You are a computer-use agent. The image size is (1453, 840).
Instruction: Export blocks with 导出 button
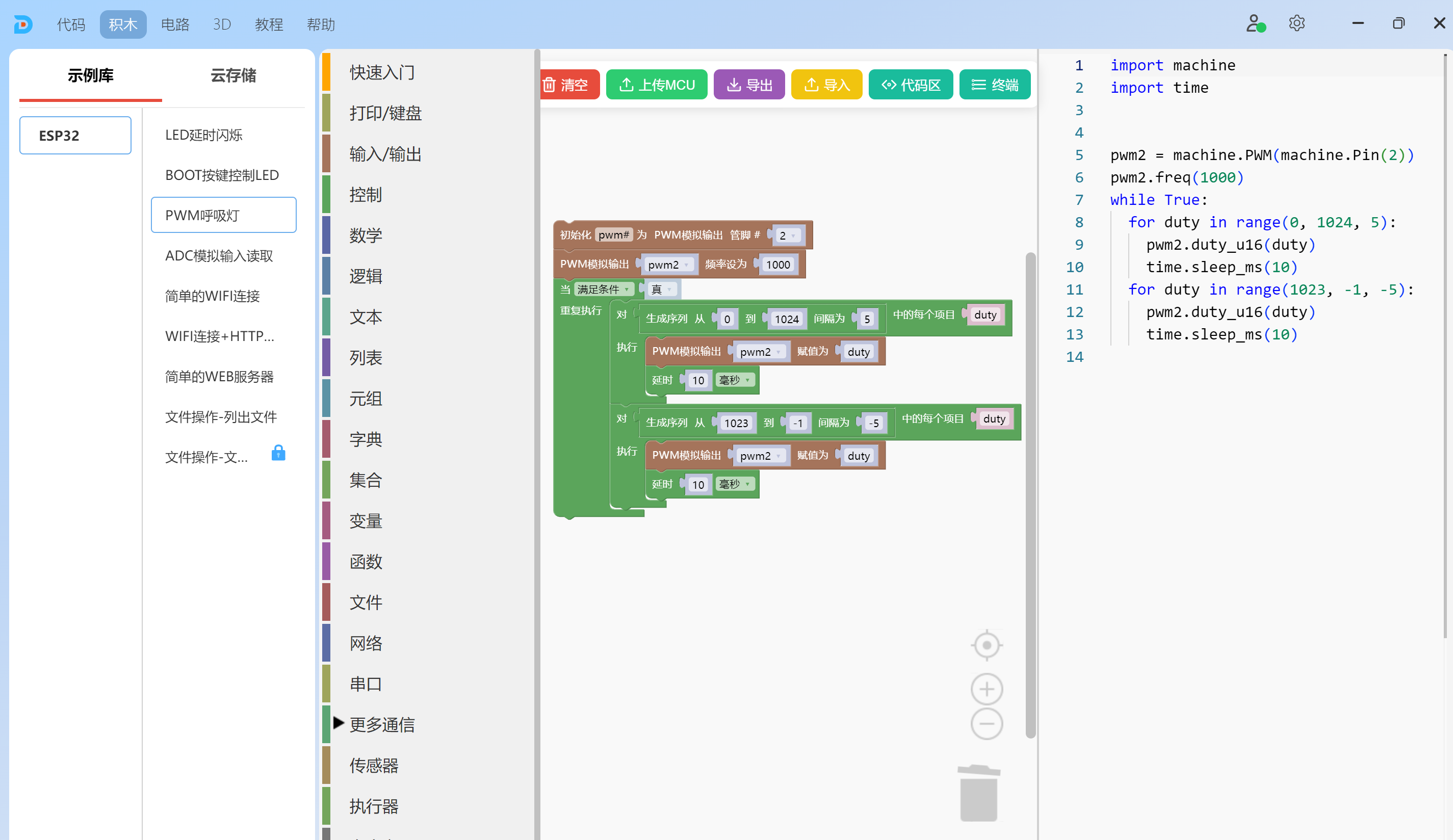point(749,85)
